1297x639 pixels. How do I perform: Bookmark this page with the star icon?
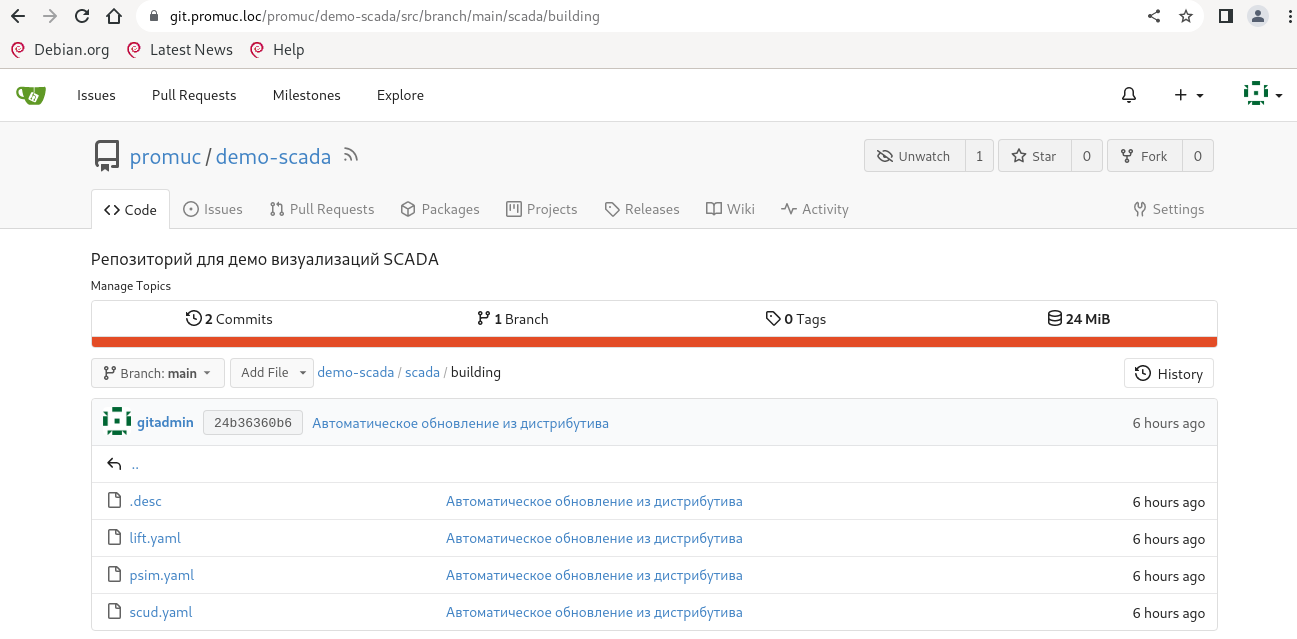1186,16
